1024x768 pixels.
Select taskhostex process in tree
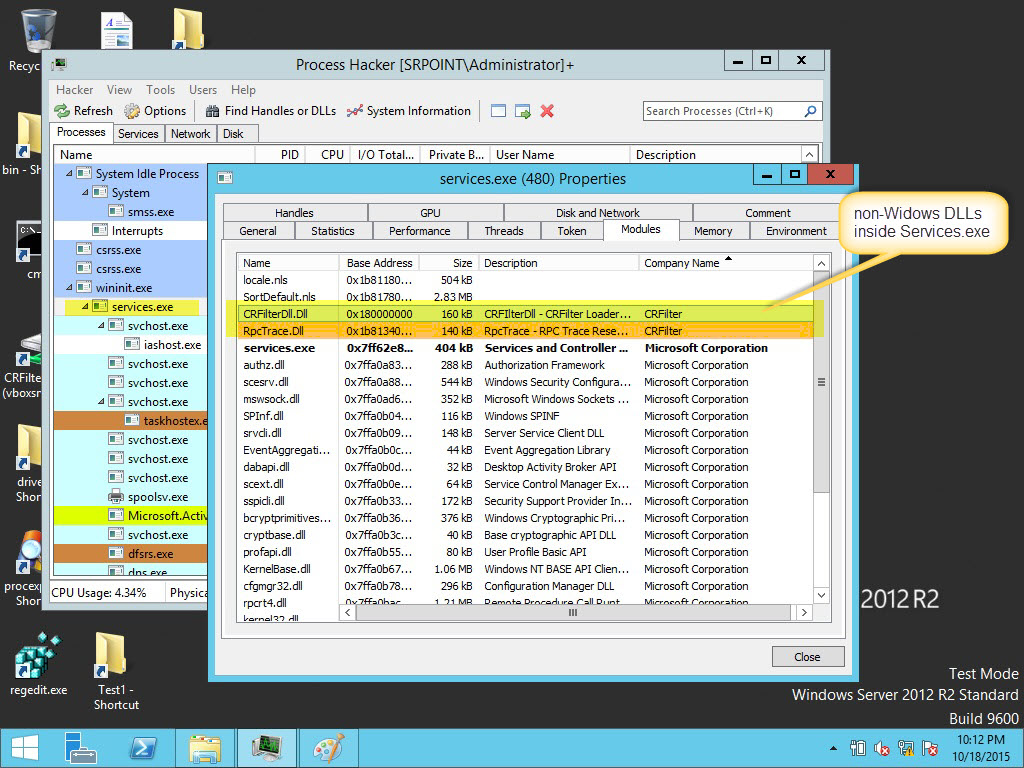[131, 420]
